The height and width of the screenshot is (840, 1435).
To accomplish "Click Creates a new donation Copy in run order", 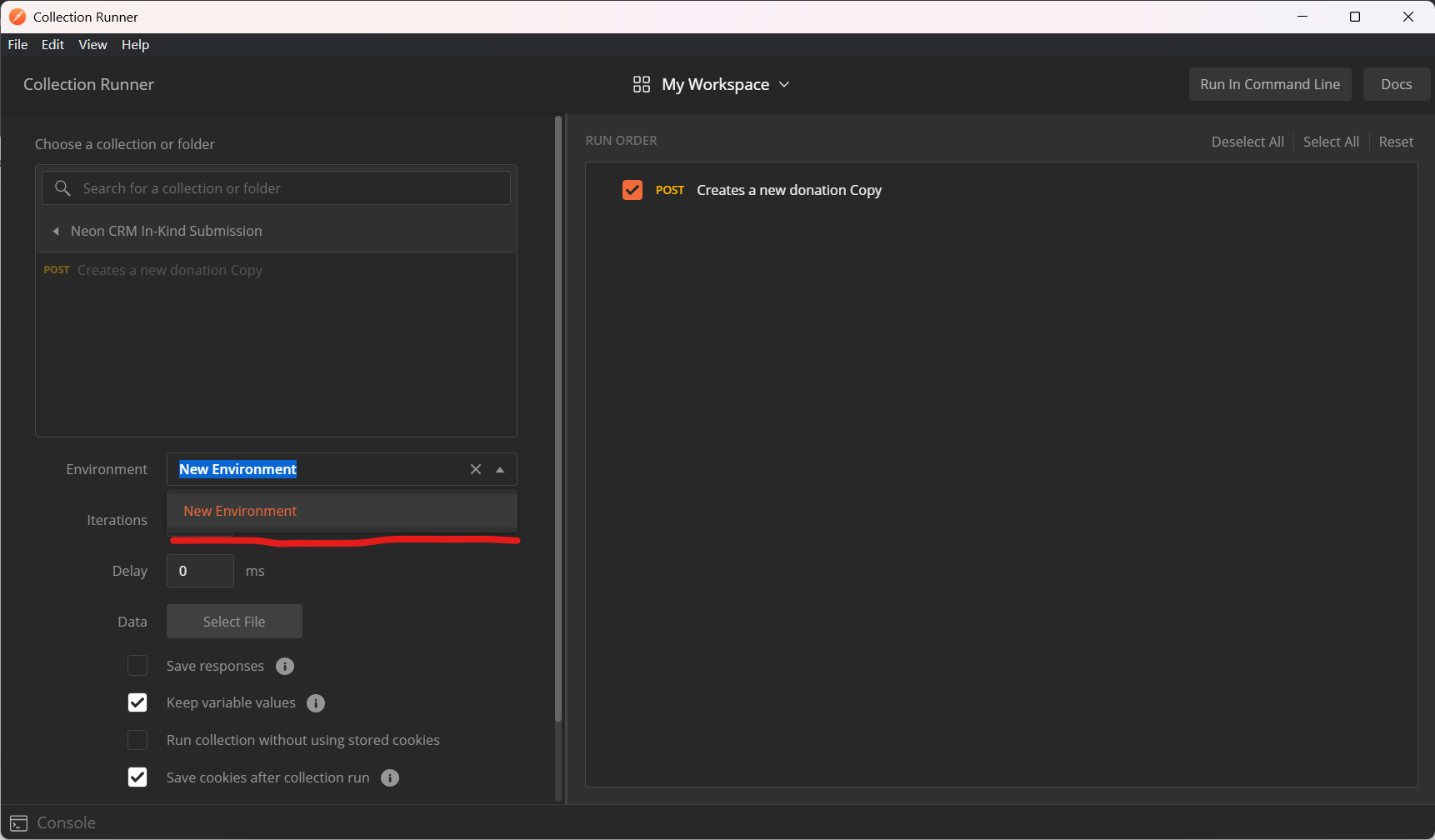I will [x=789, y=190].
